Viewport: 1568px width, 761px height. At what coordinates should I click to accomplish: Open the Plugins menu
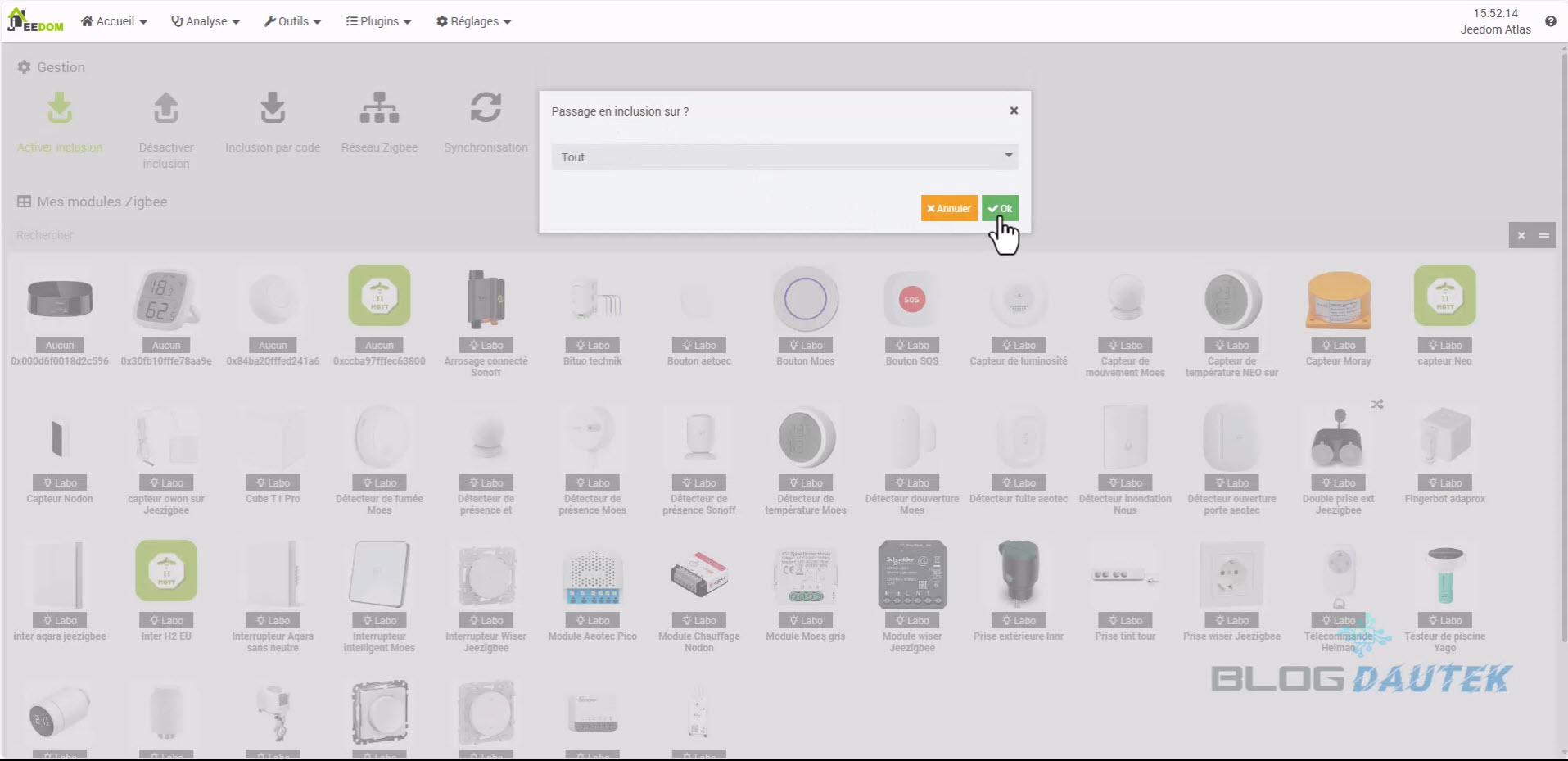tap(378, 21)
